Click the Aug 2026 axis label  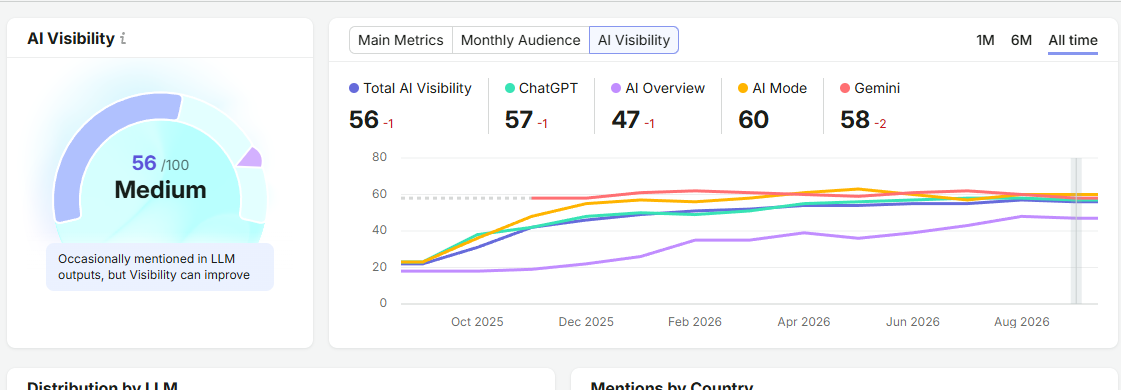(1022, 322)
